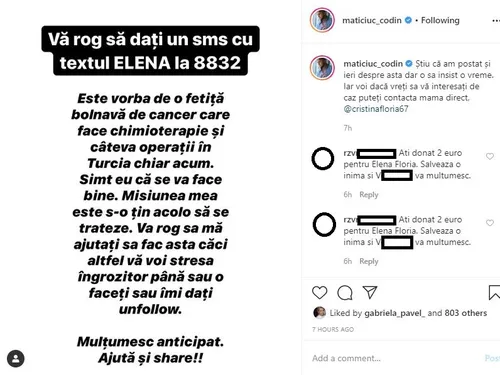The image size is (500, 375).
Task: Like the post with the heart icon
Action: click(x=319, y=293)
